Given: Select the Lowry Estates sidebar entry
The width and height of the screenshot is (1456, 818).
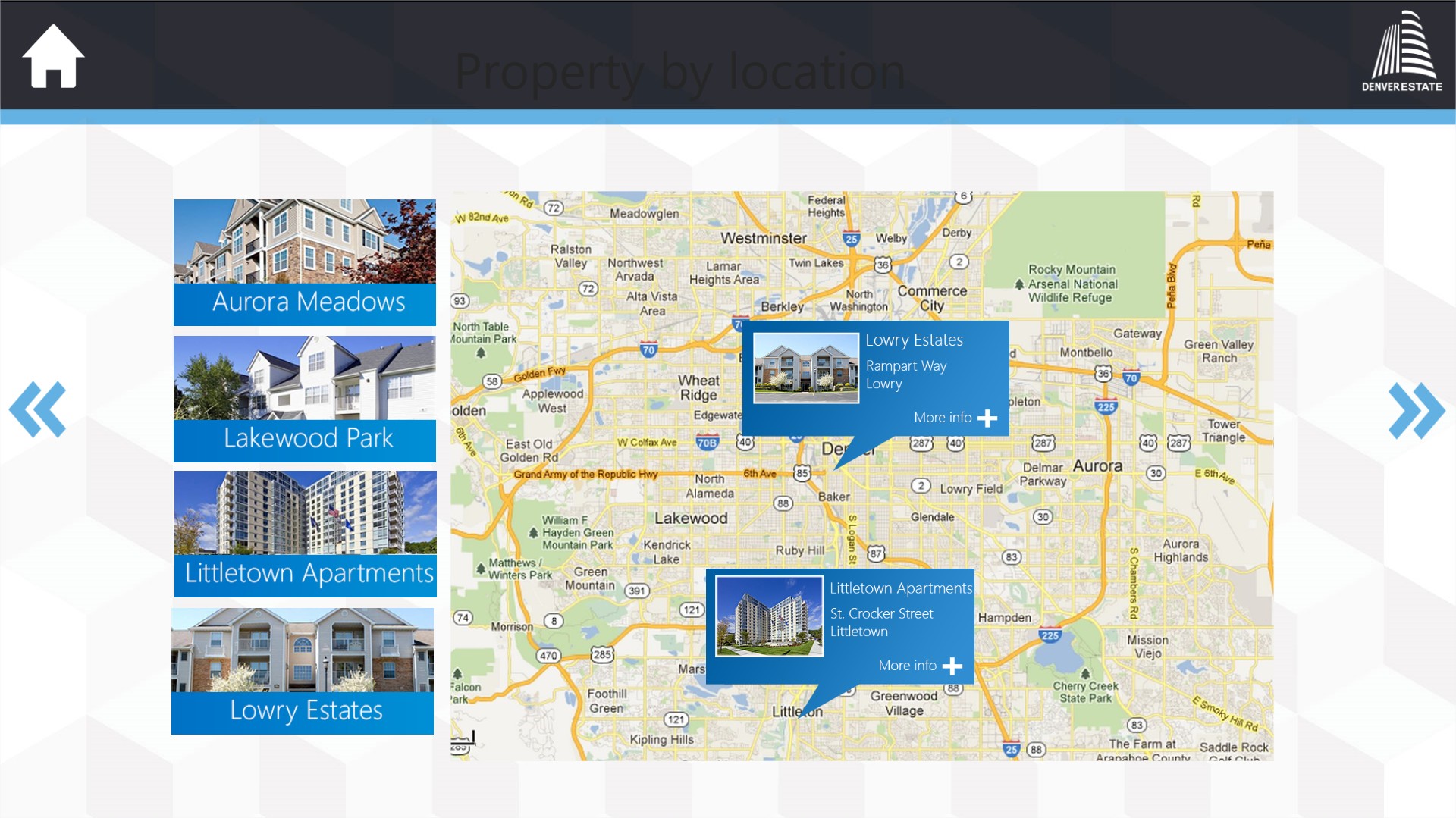Looking at the screenshot, I should point(304,671).
